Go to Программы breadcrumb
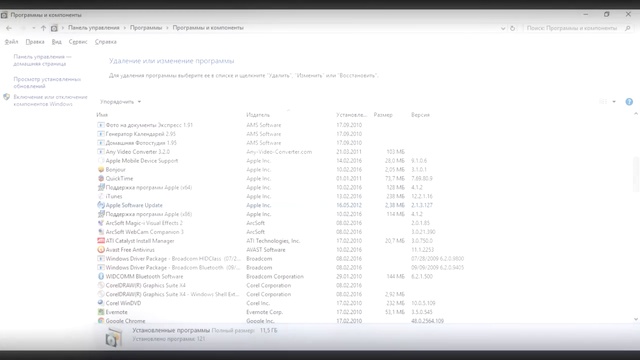Screen dimensions: 640x360 (146, 28)
